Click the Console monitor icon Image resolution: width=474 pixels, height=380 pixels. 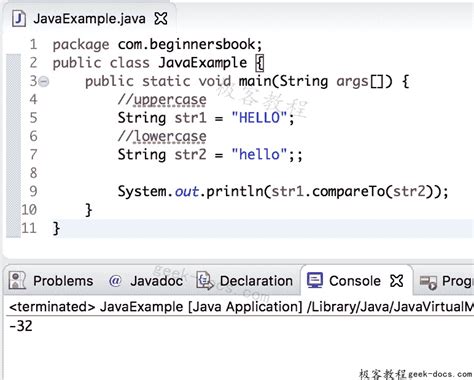[315, 280]
